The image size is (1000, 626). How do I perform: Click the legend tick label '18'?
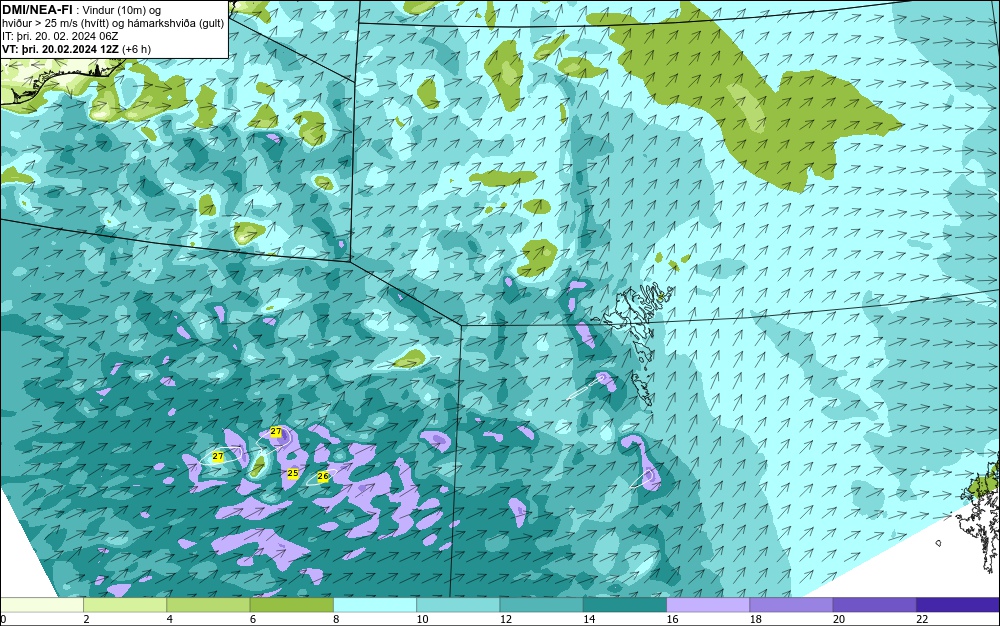[x=755, y=619]
